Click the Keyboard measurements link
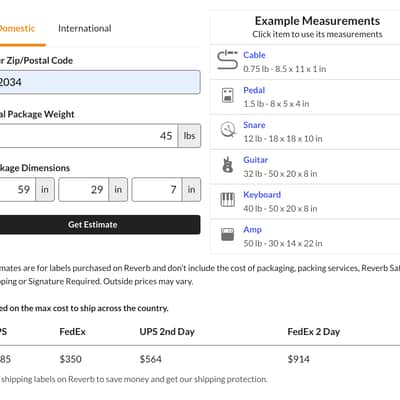The image size is (400, 400). [262, 195]
